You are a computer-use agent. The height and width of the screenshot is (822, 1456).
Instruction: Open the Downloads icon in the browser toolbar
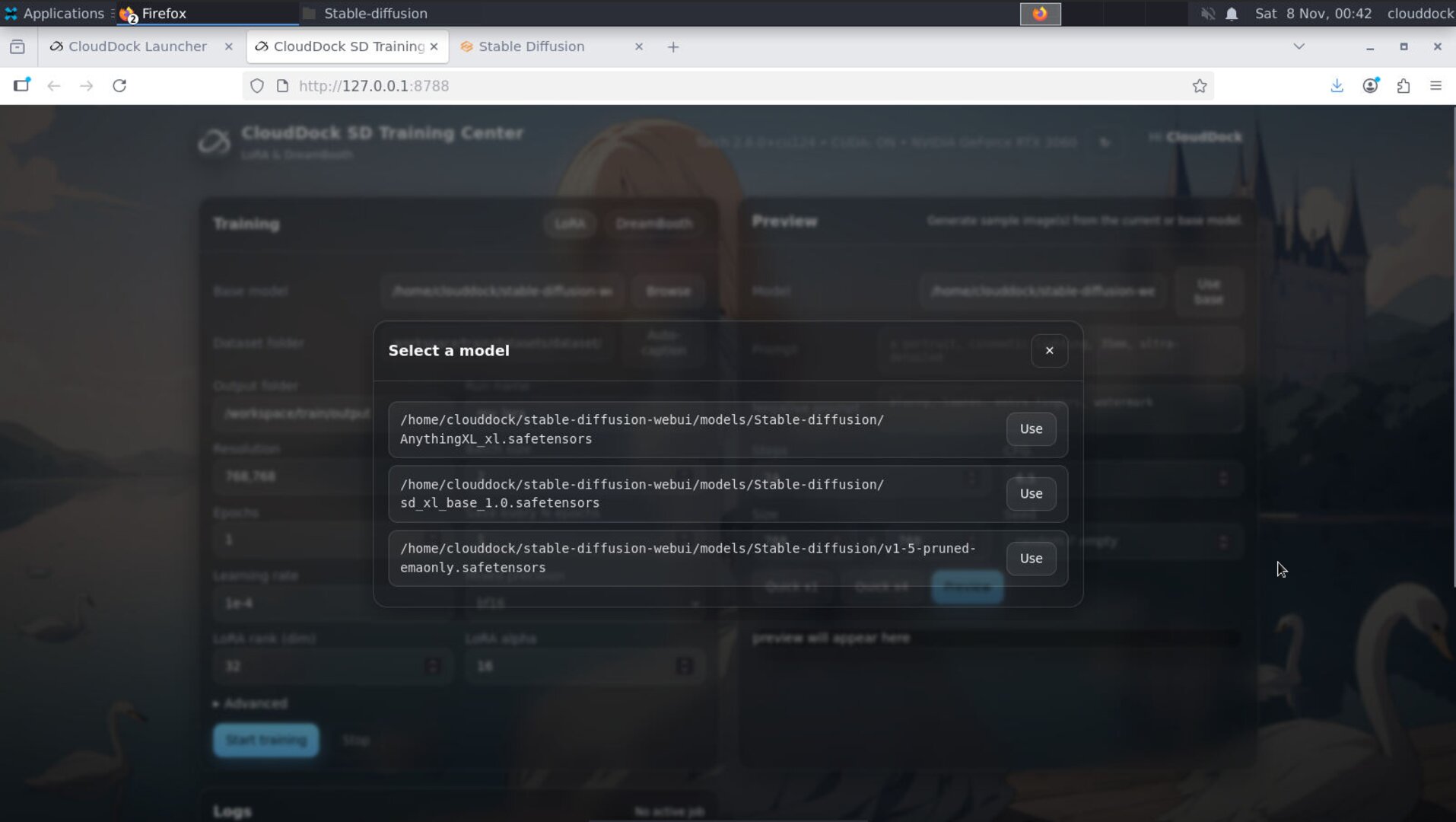click(1337, 86)
